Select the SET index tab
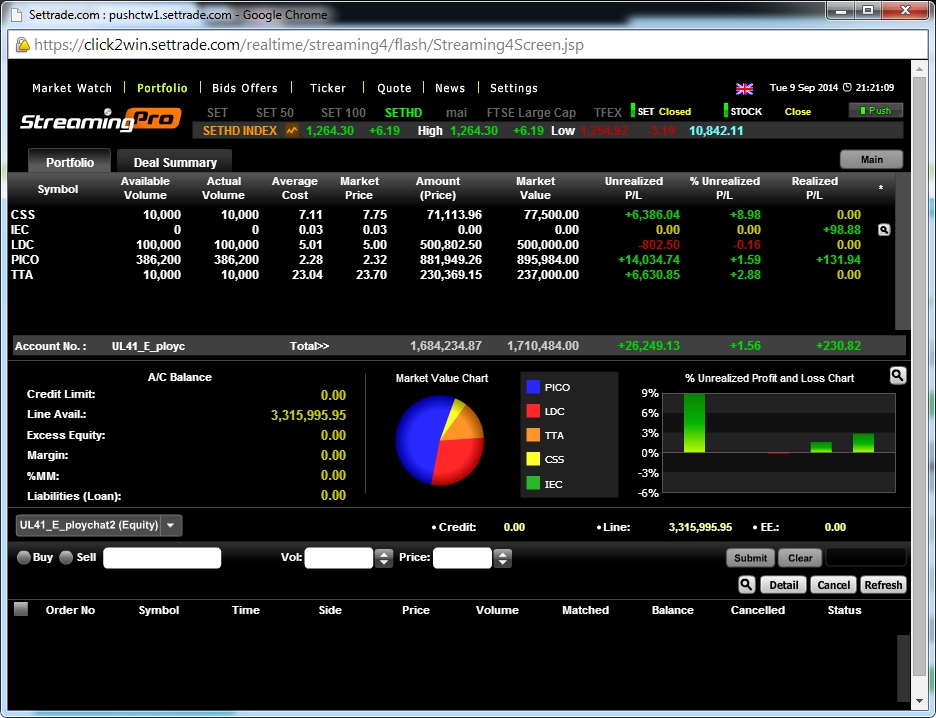 [x=217, y=112]
